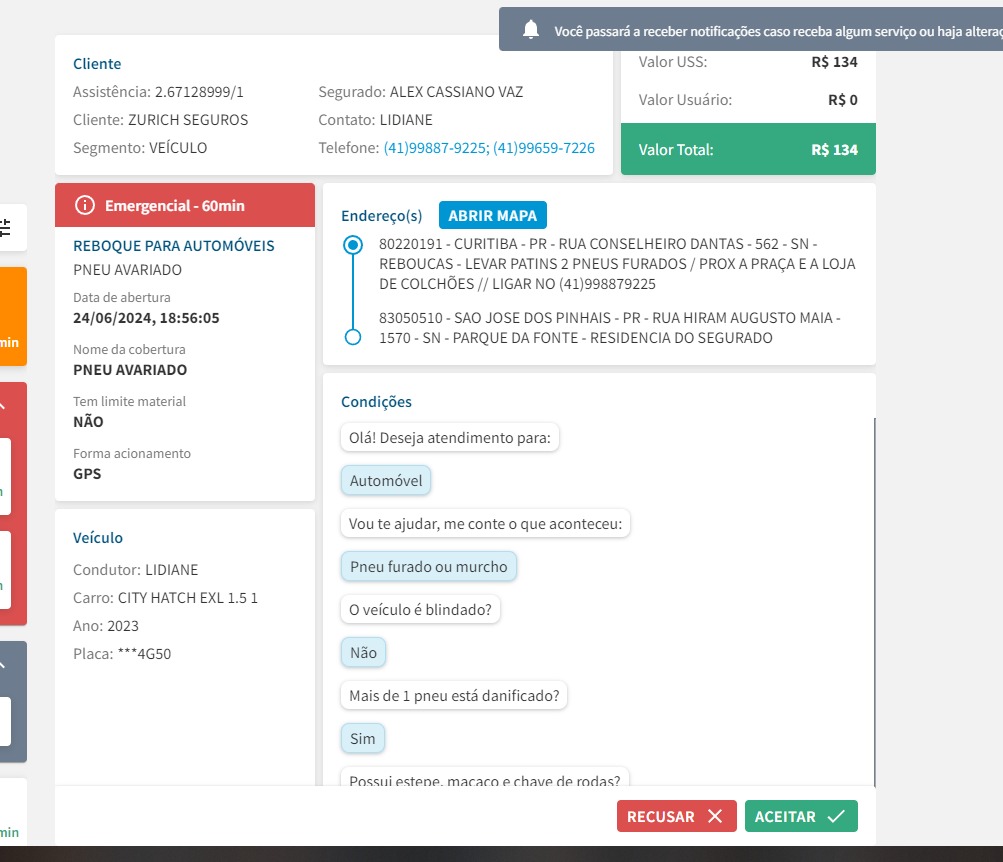Click the Condições panel scrollbar
Image resolution: width=1003 pixels, height=862 pixels.
(x=874, y=600)
